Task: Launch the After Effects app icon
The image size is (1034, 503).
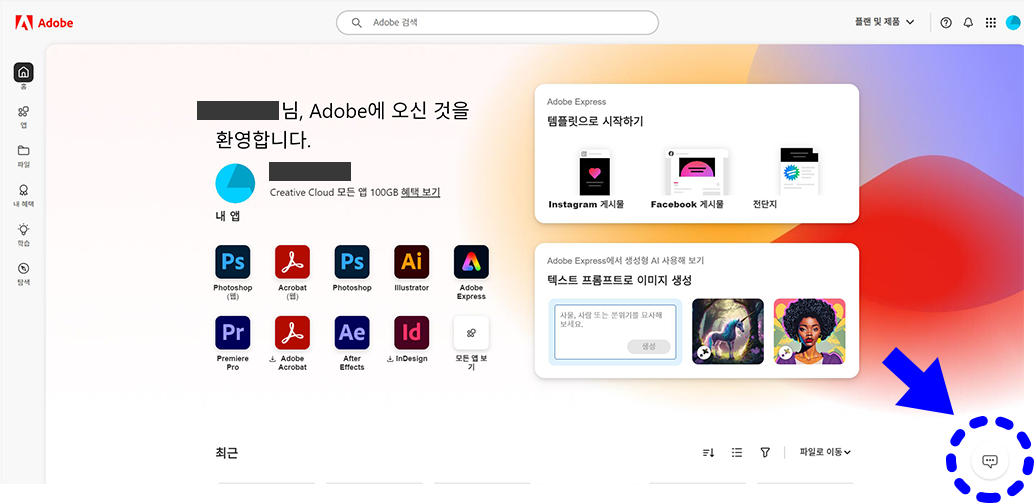Action: click(x=351, y=333)
